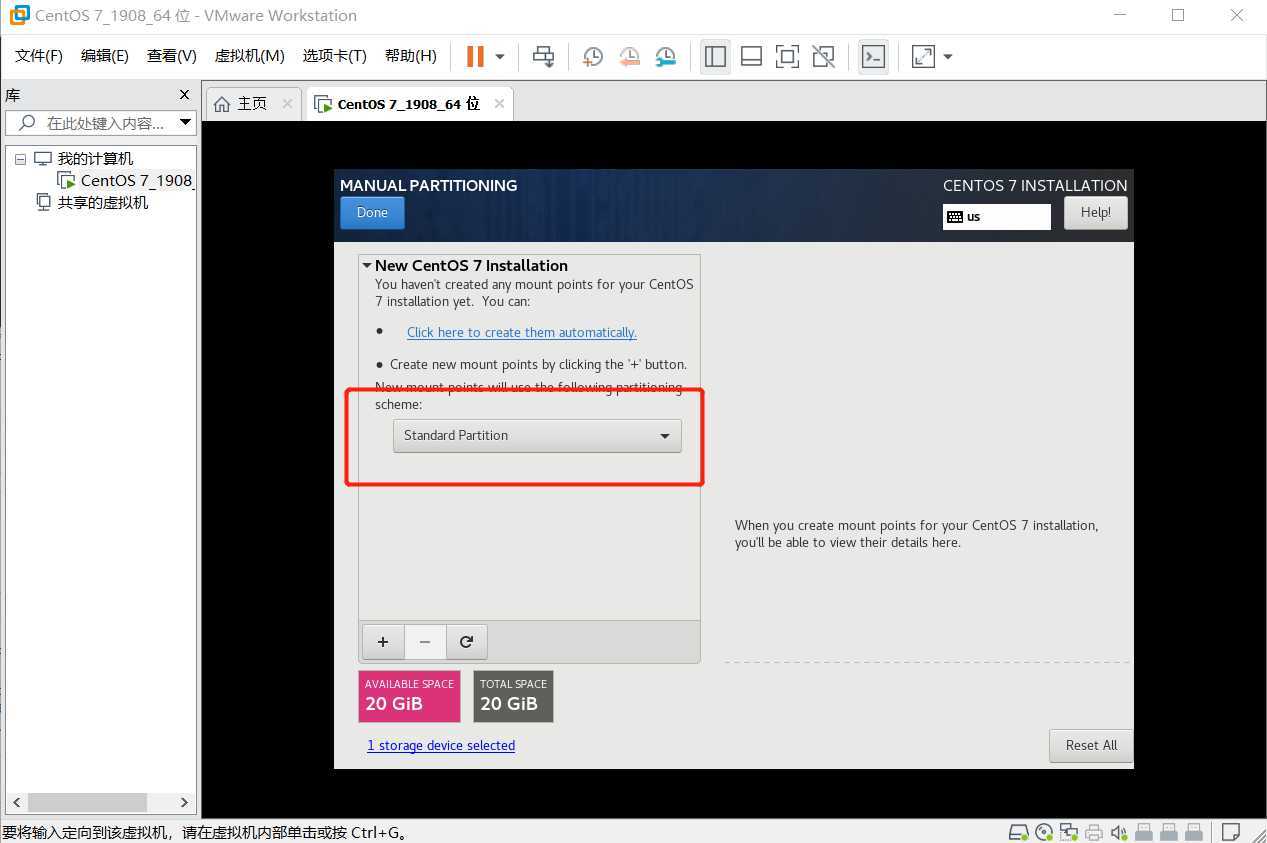
Task: Click the VMware Workstation title bar icon
Action: [18, 15]
